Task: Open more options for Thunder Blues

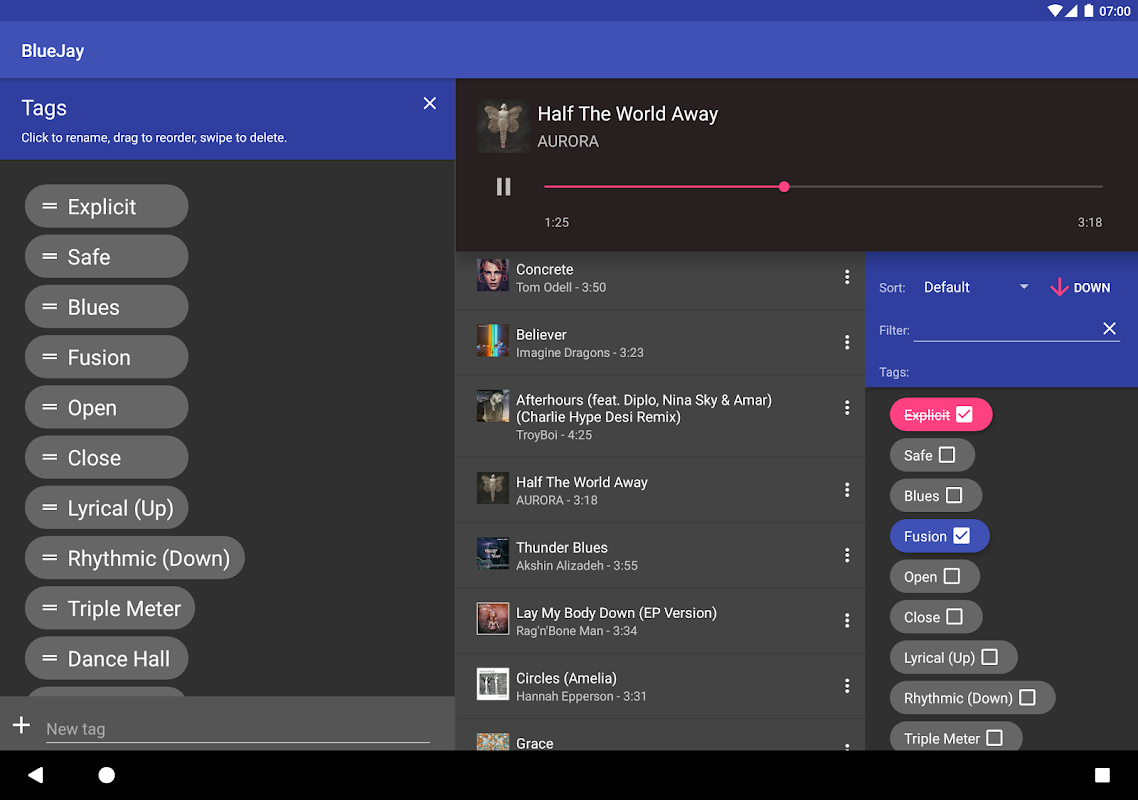Action: [847, 555]
